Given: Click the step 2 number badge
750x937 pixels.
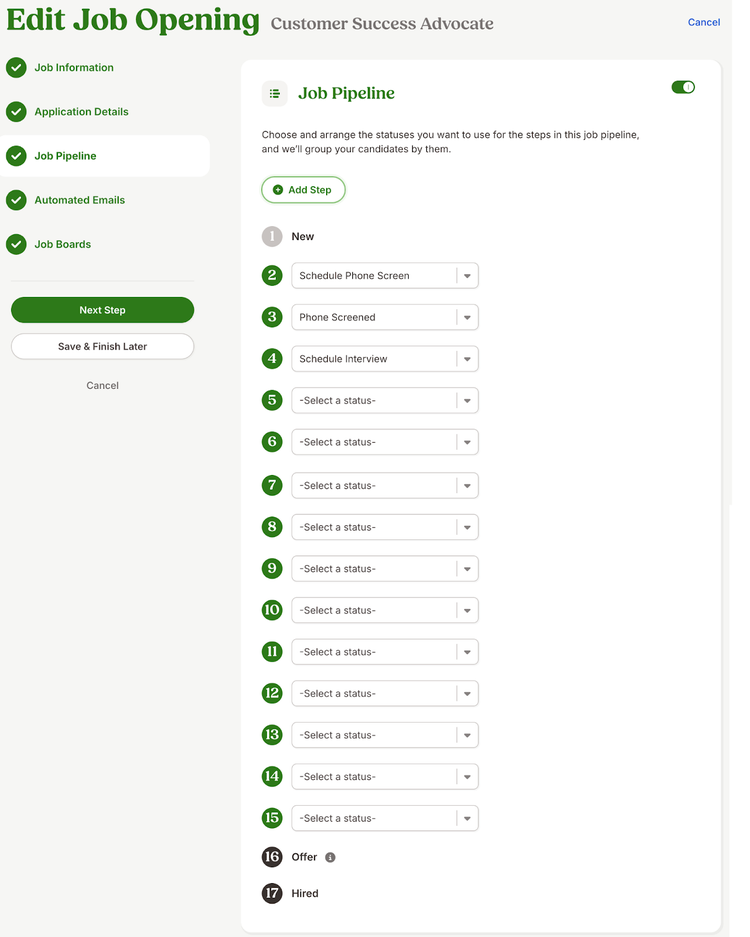Looking at the screenshot, I should coord(272,275).
